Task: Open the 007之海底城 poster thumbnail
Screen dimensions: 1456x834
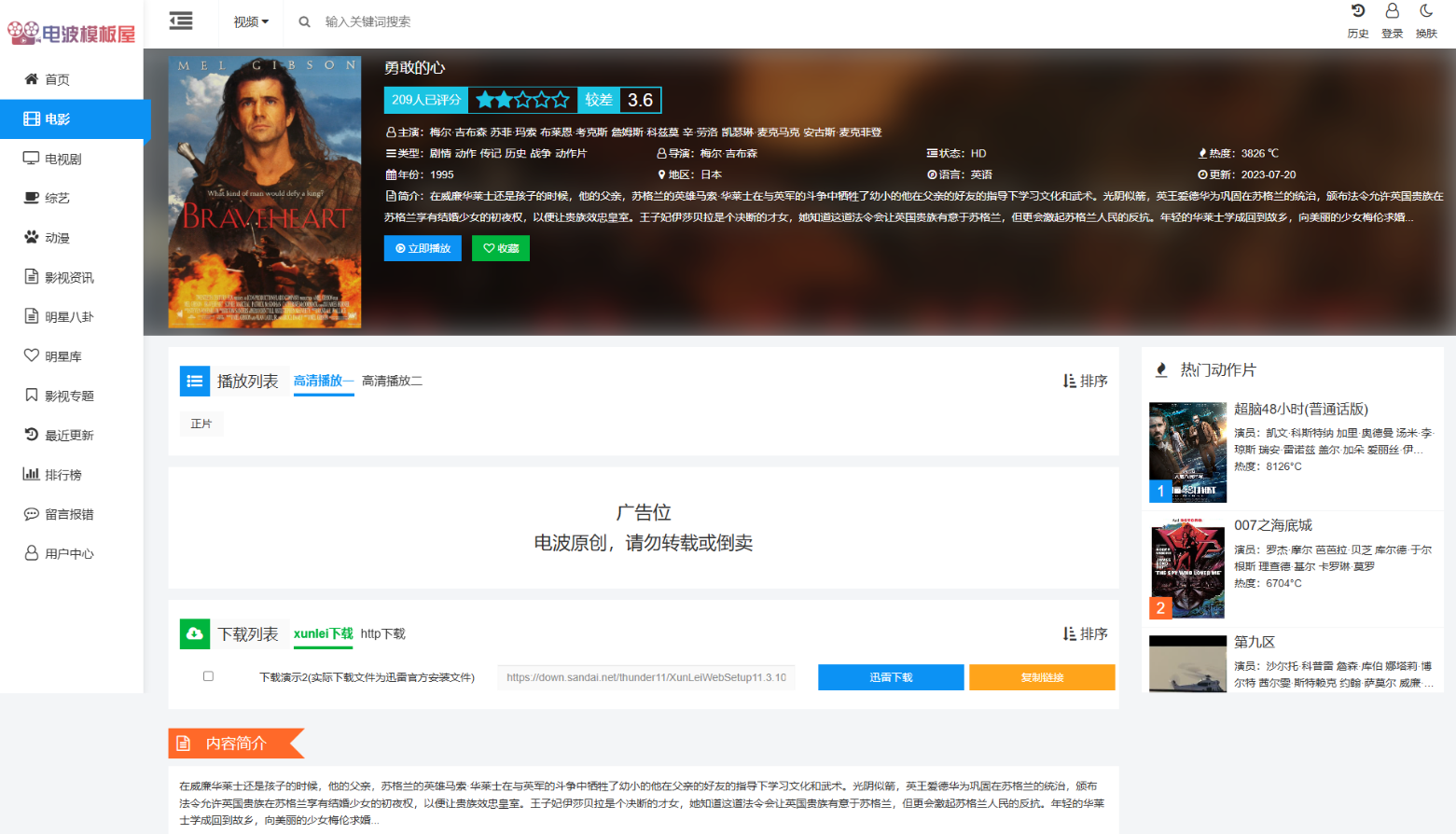Action: 1187,568
